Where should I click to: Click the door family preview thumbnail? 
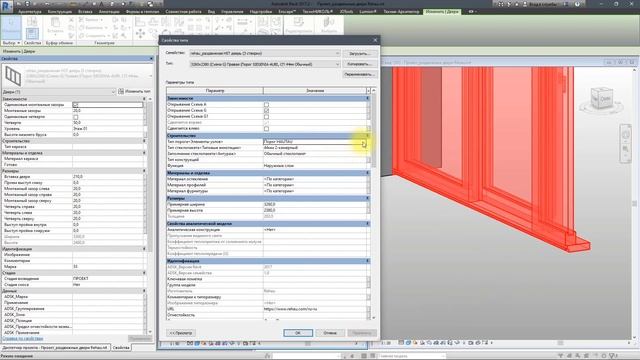[x=13, y=76]
